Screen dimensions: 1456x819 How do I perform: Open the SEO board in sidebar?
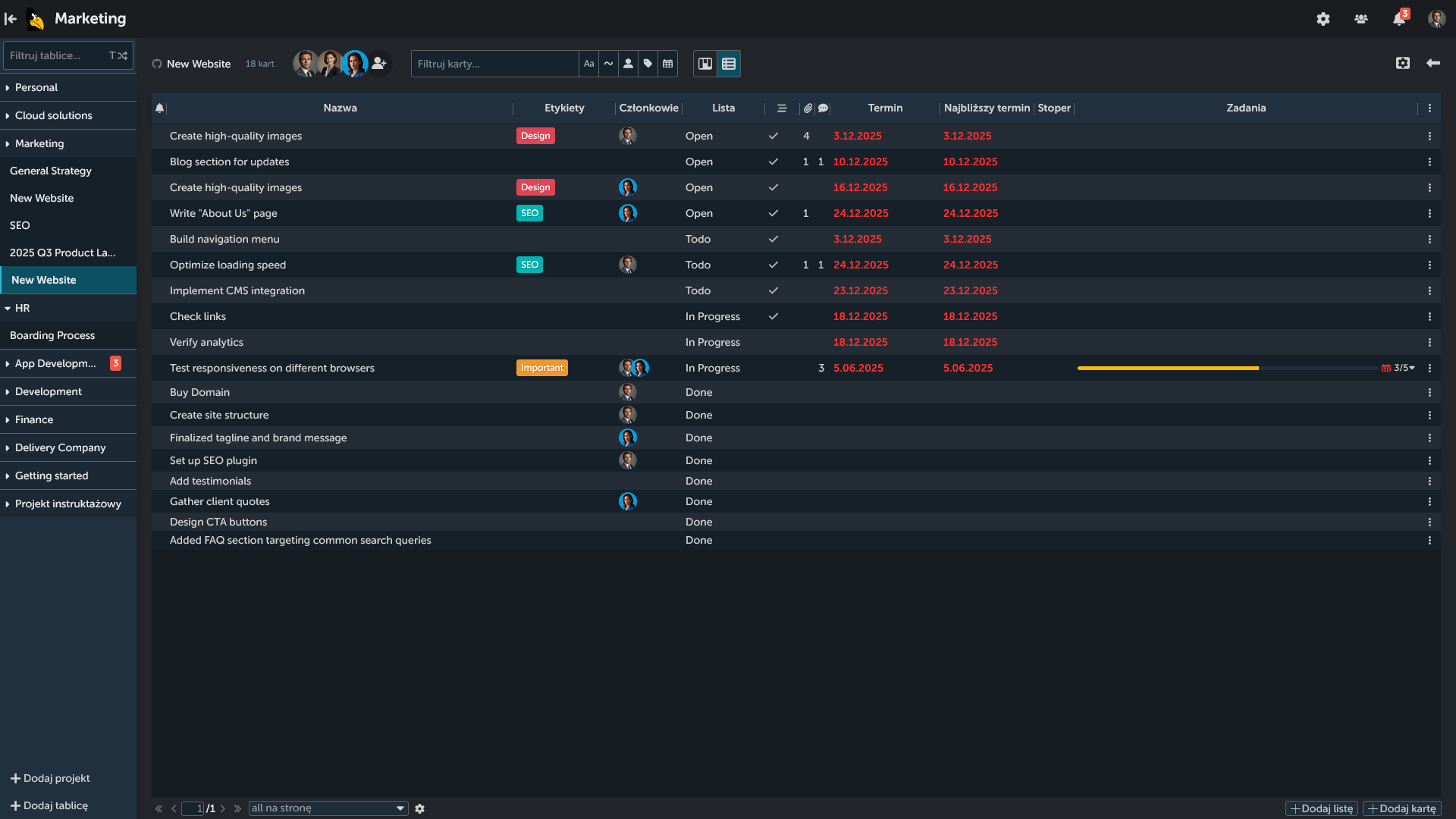pos(20,225)
